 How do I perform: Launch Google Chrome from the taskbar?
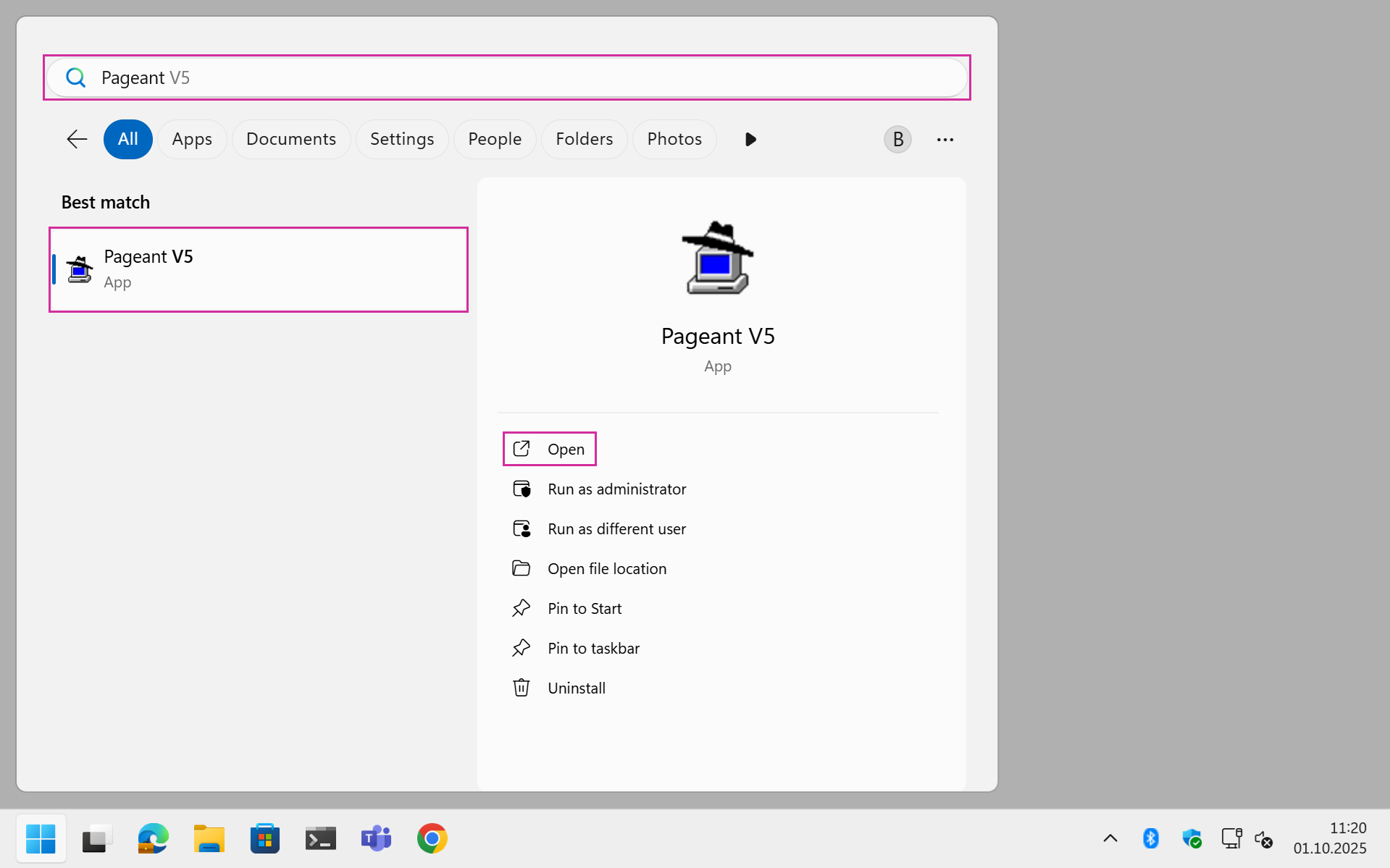tap(432, 838)
